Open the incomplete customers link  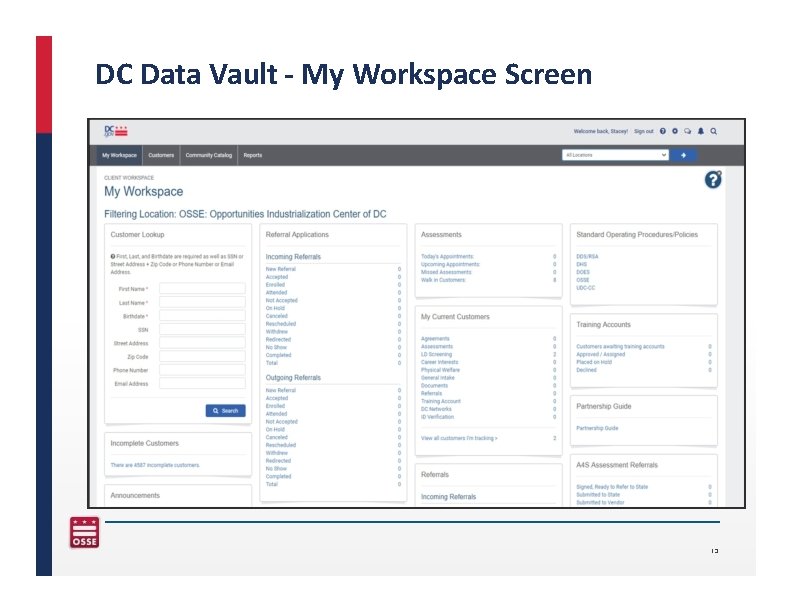(x=155, y=465)
